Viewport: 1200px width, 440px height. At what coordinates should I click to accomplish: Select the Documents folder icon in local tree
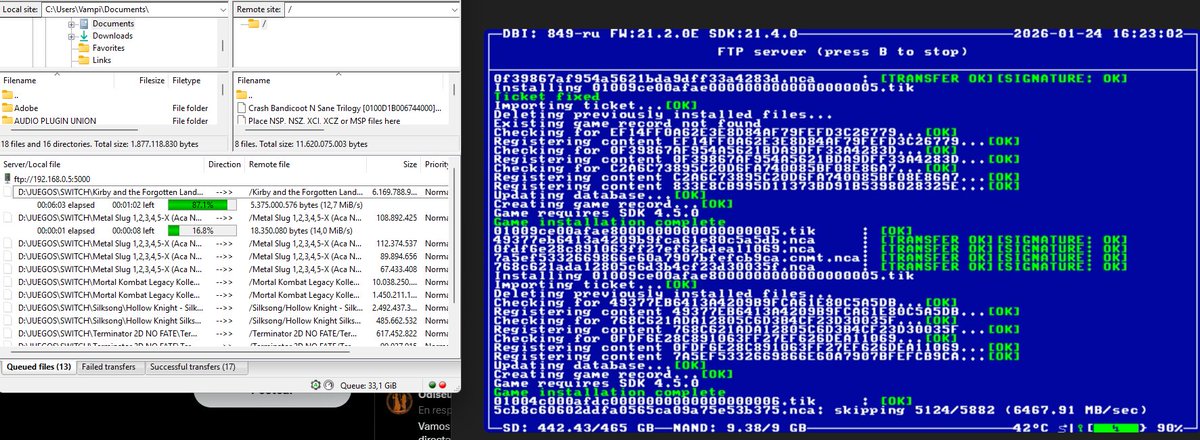(83, 23)
